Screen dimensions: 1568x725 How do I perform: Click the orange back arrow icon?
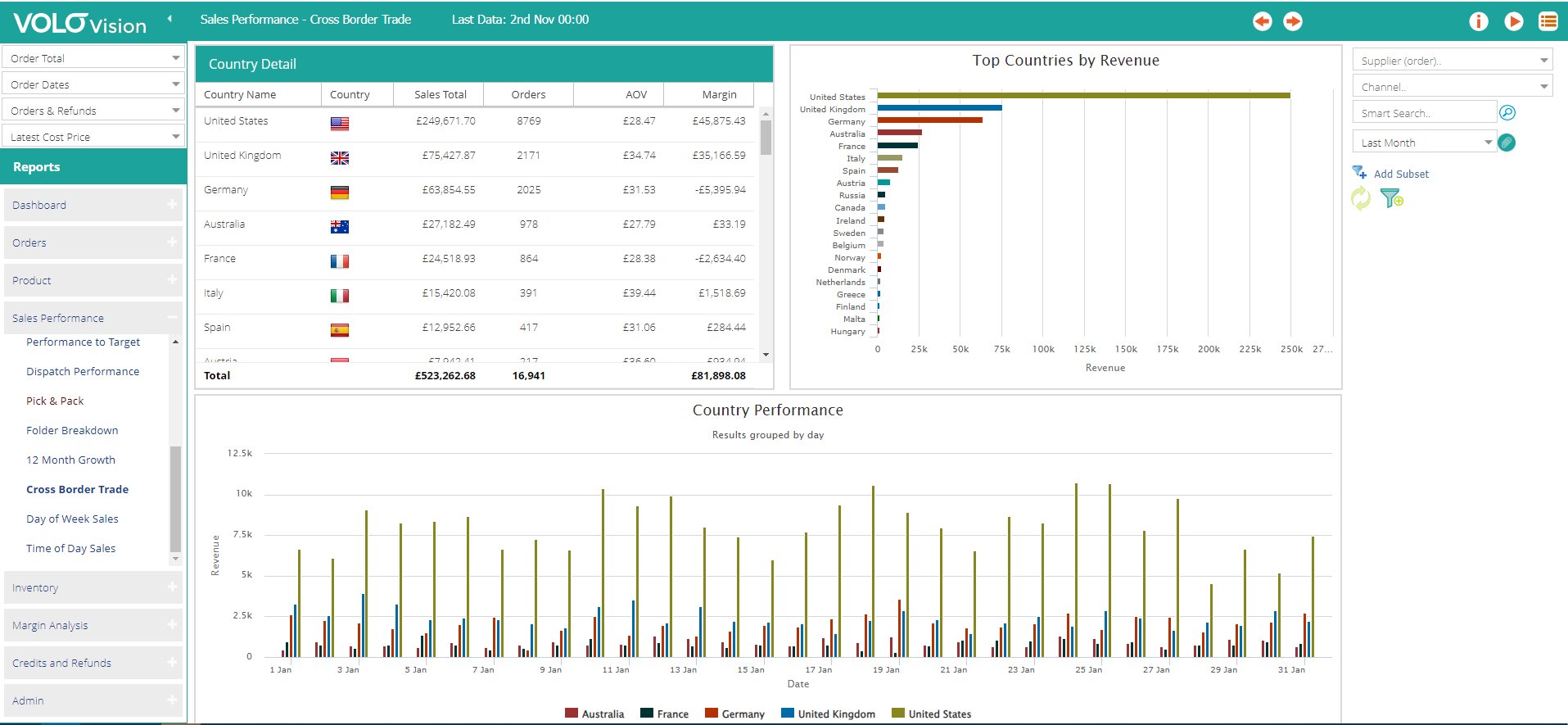coord(1262,21)
